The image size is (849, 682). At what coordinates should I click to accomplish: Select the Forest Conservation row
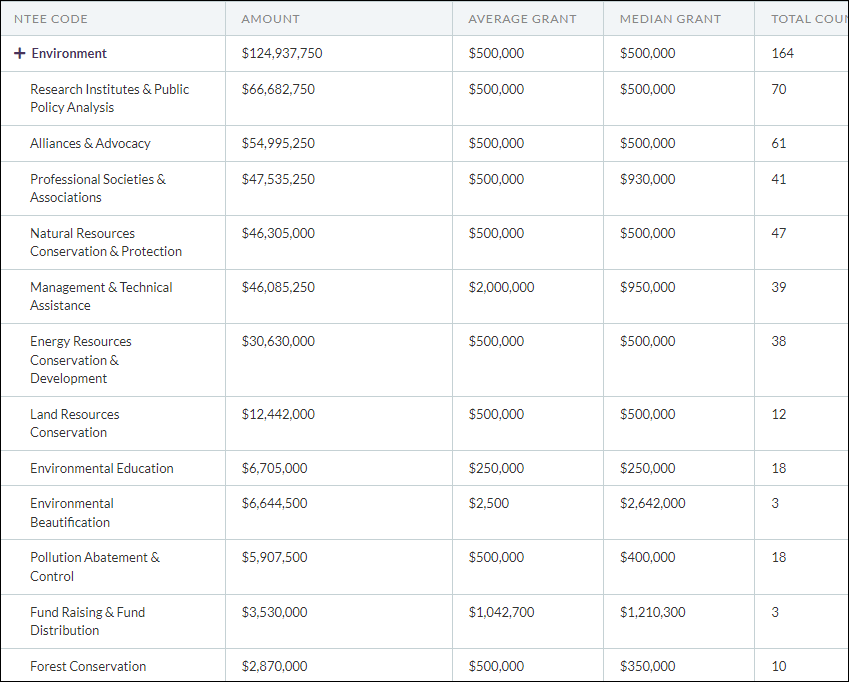[88, 666]
